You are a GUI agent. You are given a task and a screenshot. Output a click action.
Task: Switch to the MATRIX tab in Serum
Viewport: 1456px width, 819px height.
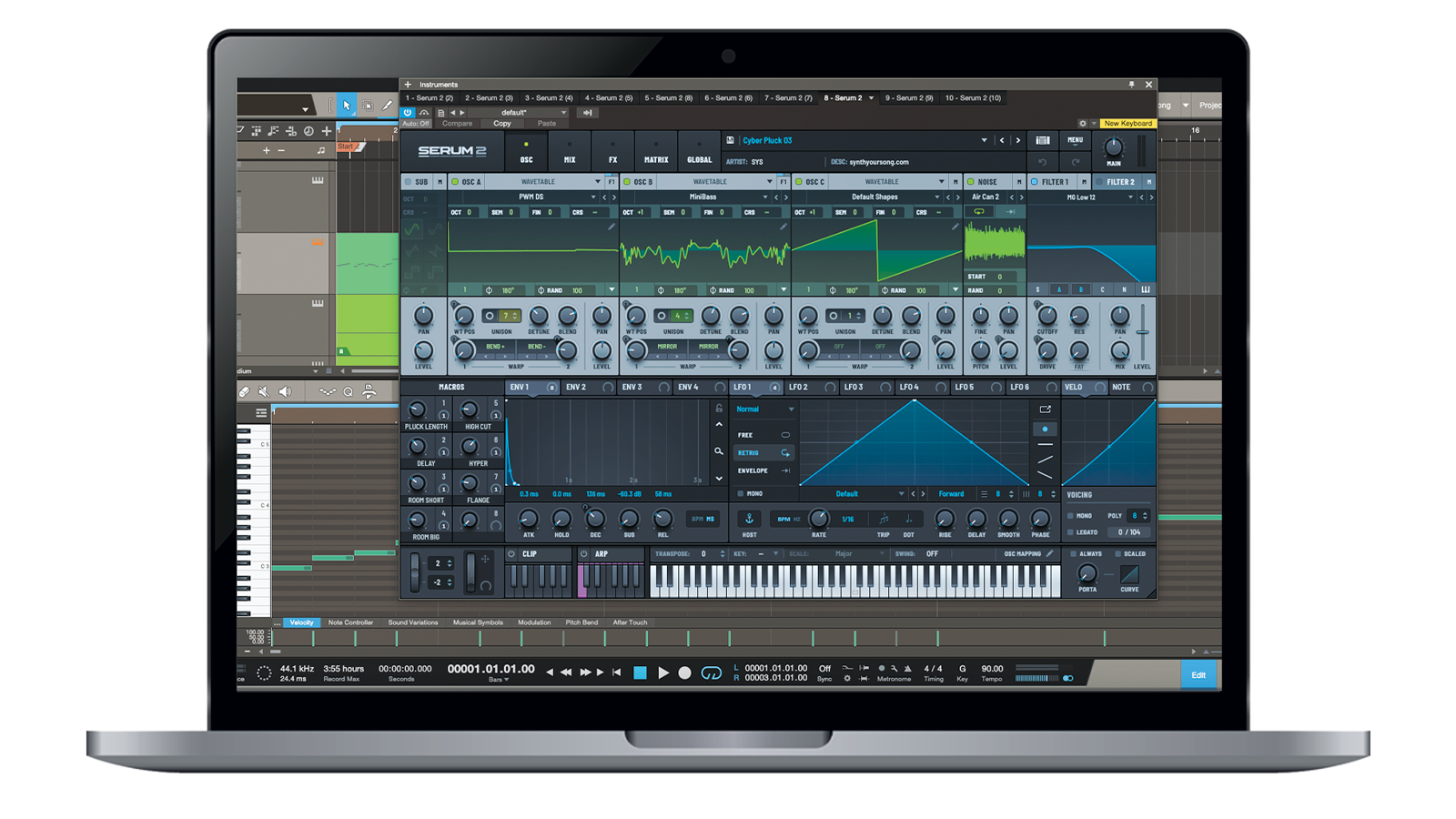point(656,151)
